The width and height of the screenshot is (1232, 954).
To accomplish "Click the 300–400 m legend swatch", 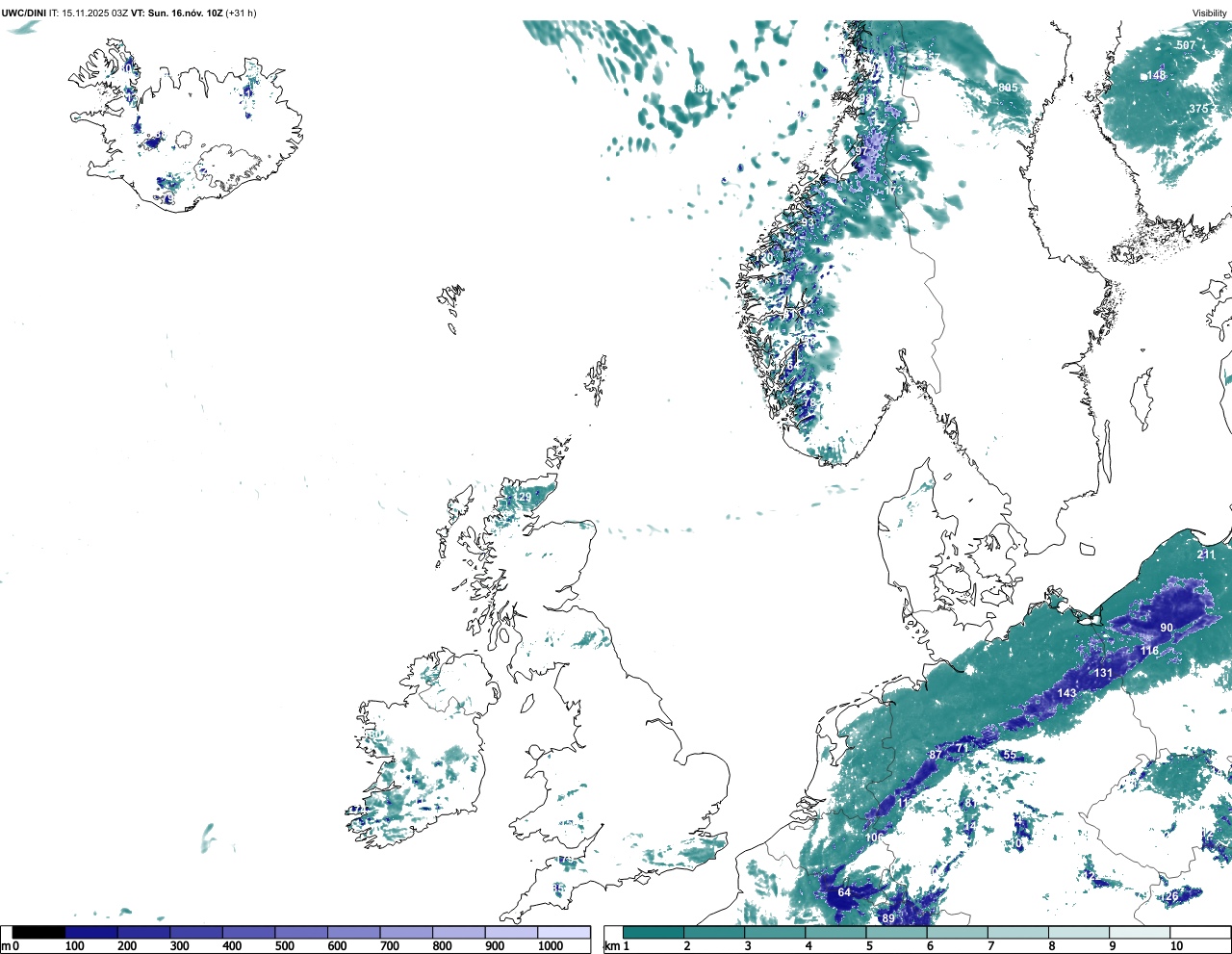I will click(196, 932).
